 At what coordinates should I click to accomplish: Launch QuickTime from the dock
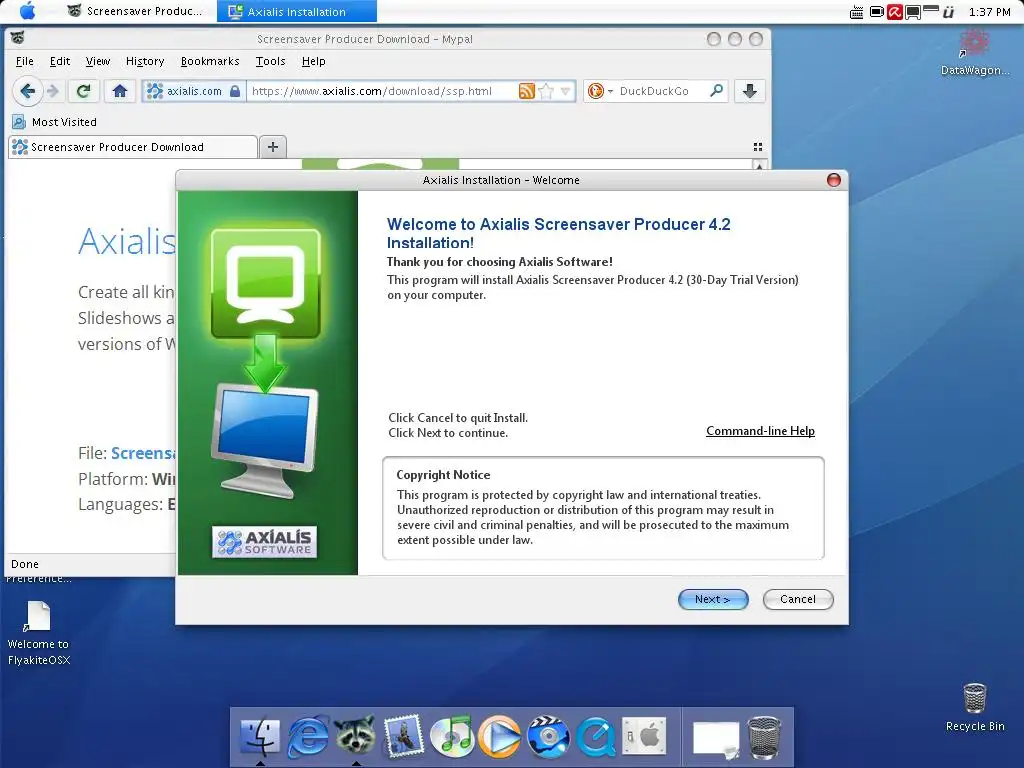tap(596, 737)
